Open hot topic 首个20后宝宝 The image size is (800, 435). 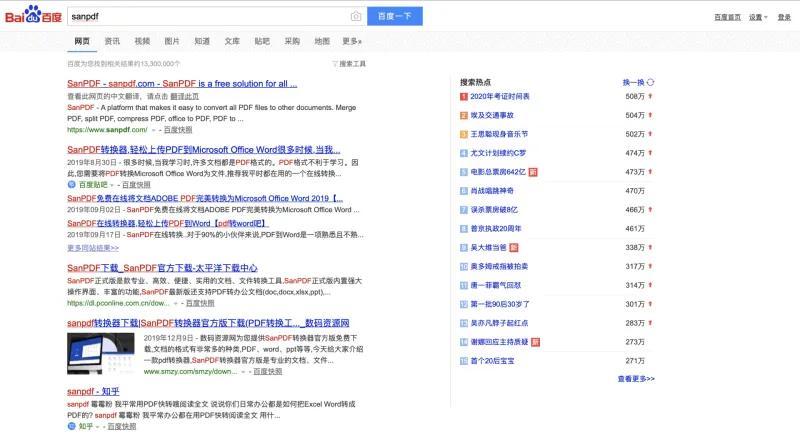coord(492,361)
